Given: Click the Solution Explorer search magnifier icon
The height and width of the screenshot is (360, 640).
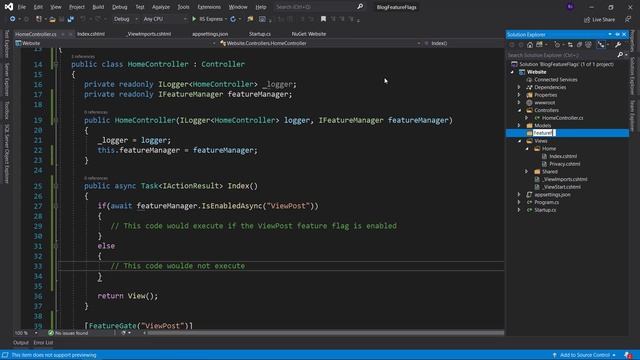Looking at the screenshot, I should coord(620,55).
